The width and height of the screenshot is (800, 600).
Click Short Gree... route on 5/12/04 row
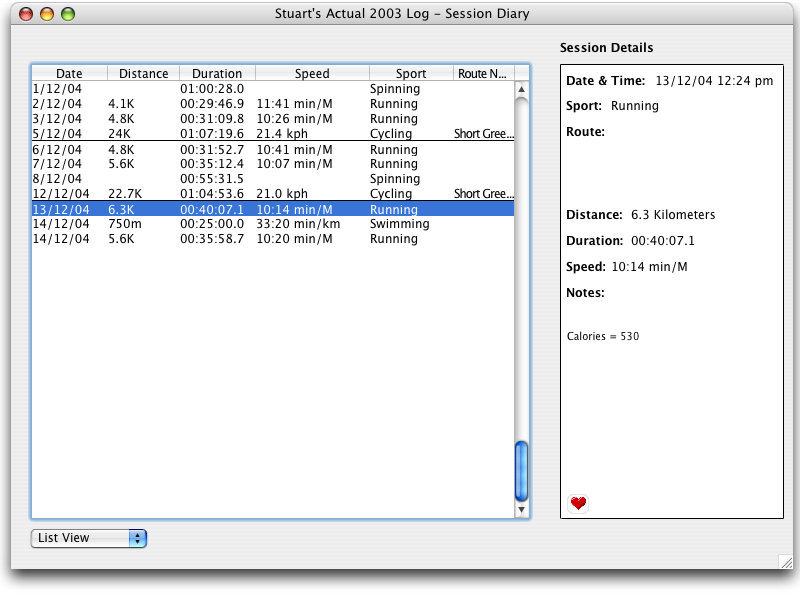484,133
